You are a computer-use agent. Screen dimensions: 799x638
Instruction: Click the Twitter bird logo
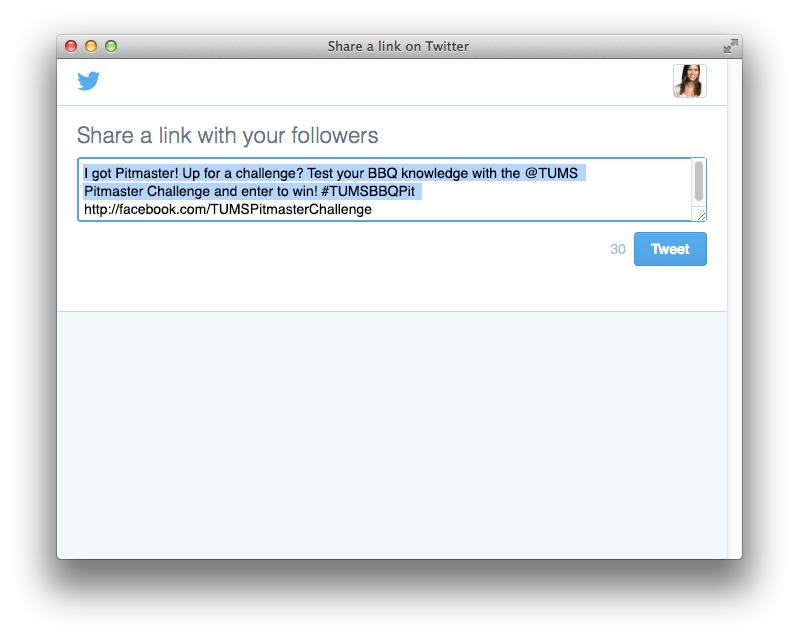coord(89,81)
